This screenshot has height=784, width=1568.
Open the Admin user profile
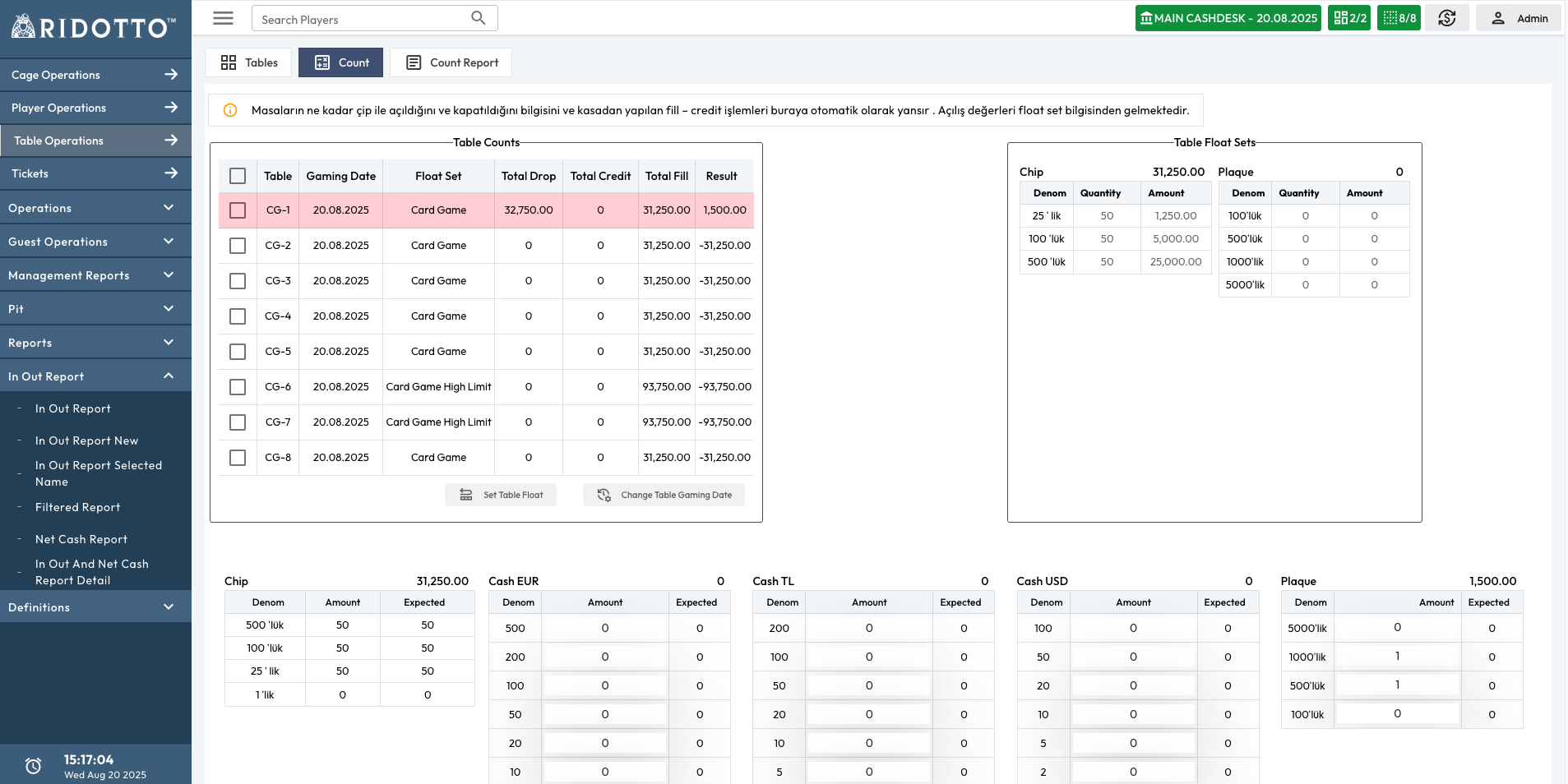click(x=1519, y=18)
